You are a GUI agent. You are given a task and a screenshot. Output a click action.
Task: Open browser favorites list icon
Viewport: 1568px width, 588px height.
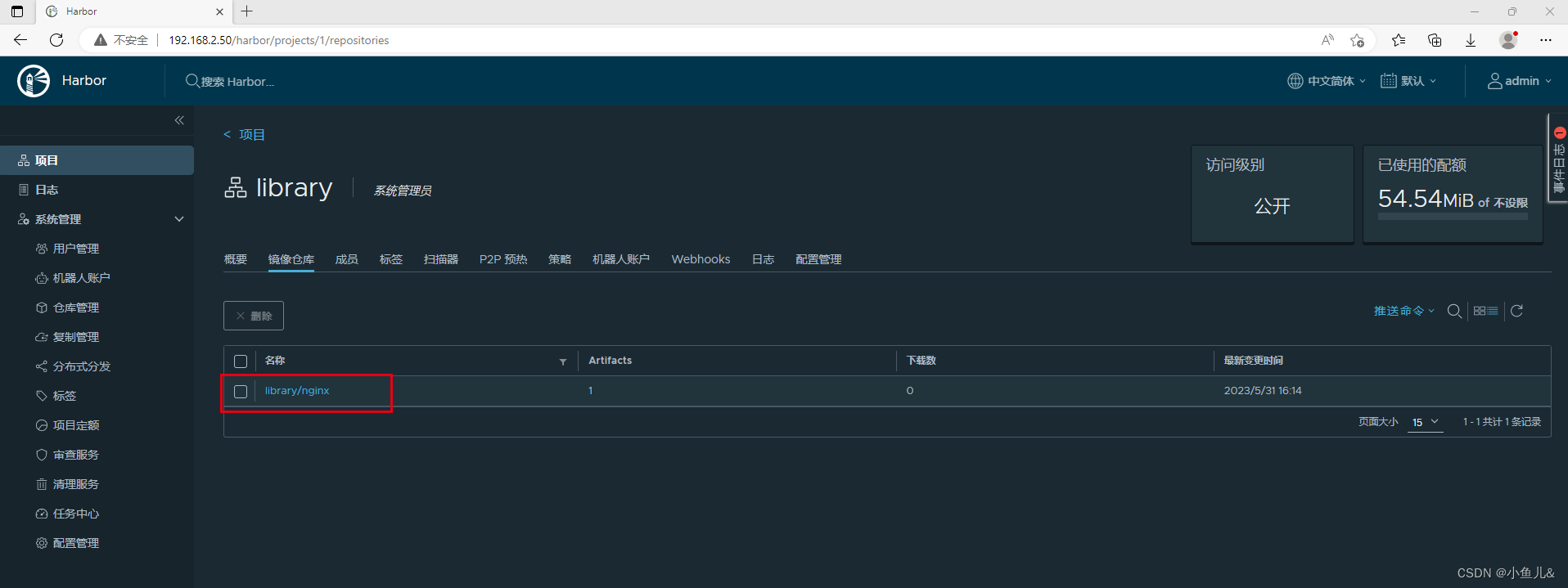pyautogui.click(x=1399, y=40)
